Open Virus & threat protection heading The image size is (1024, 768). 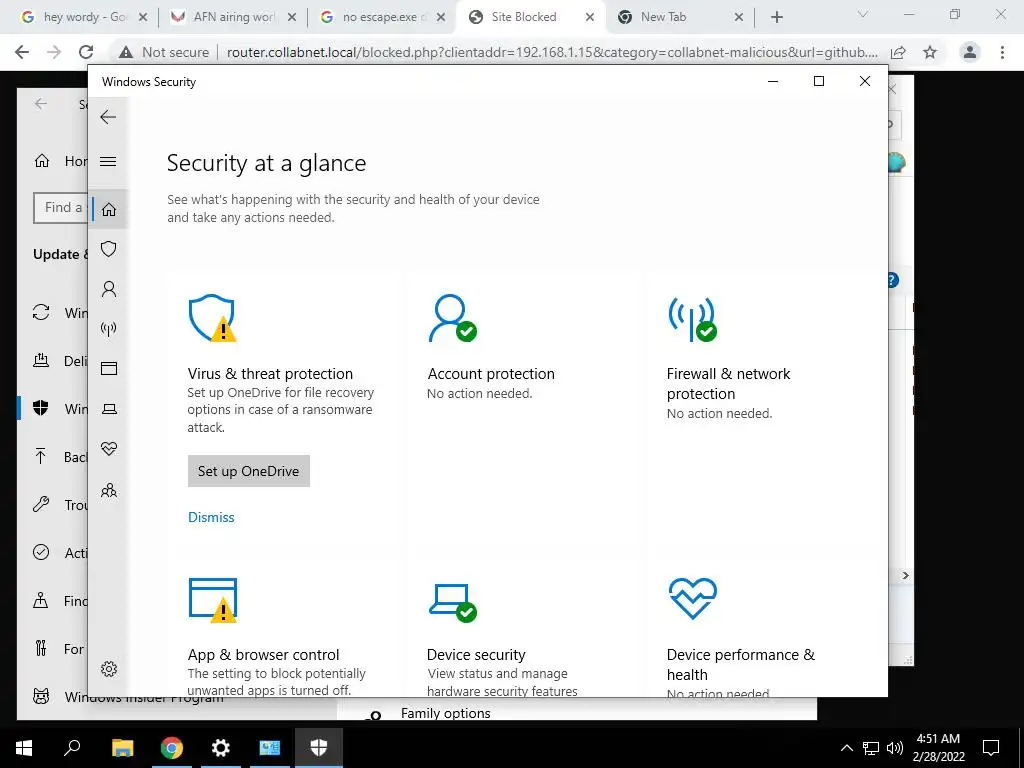tap(270, 374)
